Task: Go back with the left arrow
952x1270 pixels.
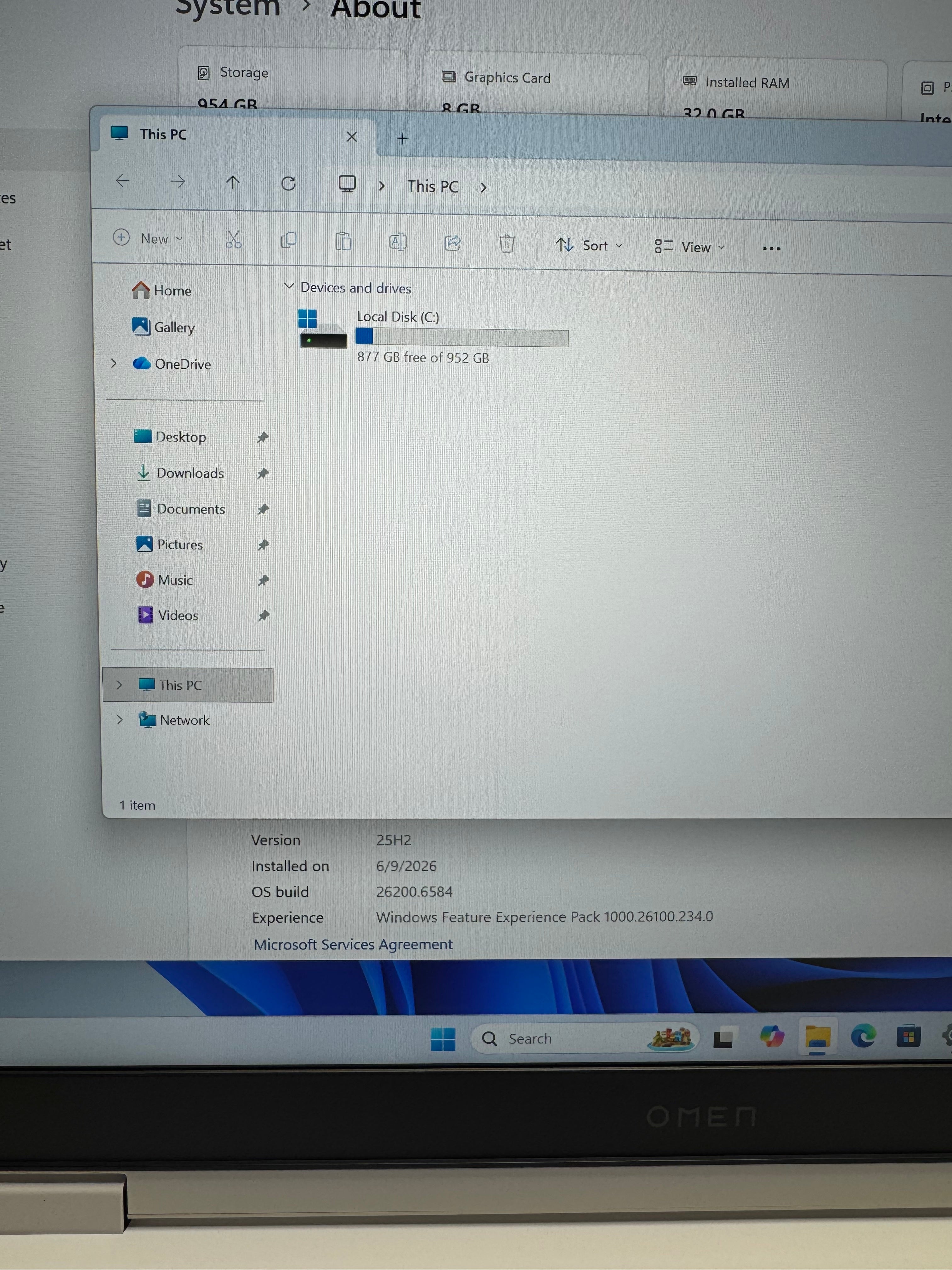Action: coord(122,181)
